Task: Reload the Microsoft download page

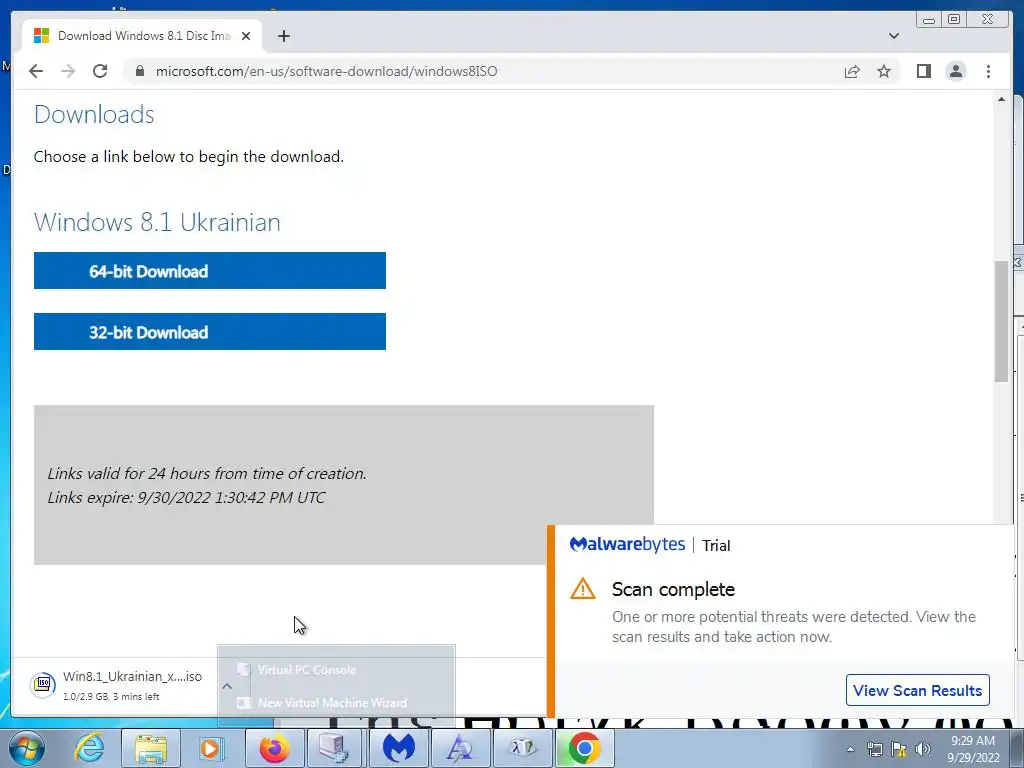Action: (x=100, y=71)
